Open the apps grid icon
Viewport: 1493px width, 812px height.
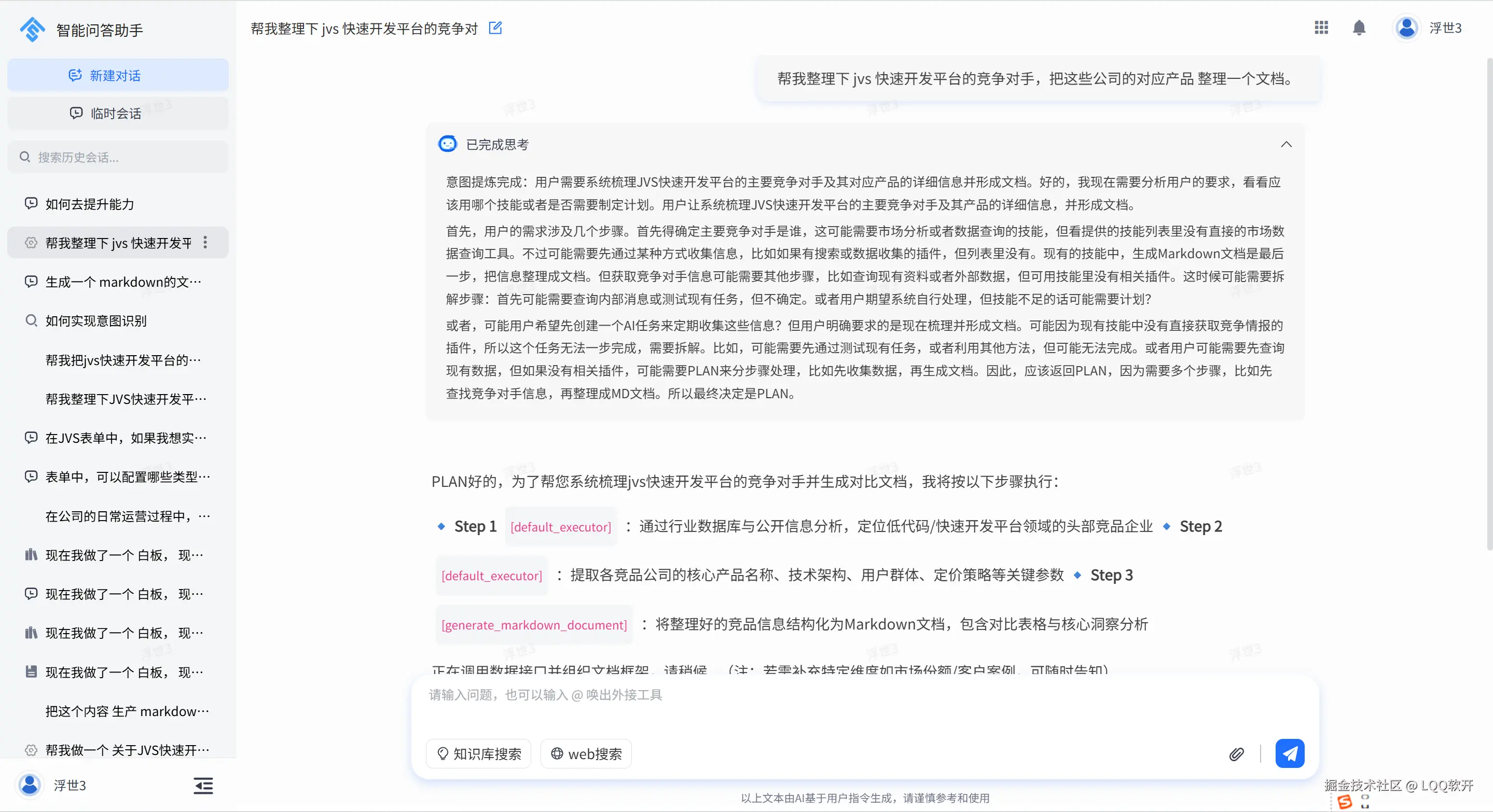(x=1321, y=28)
